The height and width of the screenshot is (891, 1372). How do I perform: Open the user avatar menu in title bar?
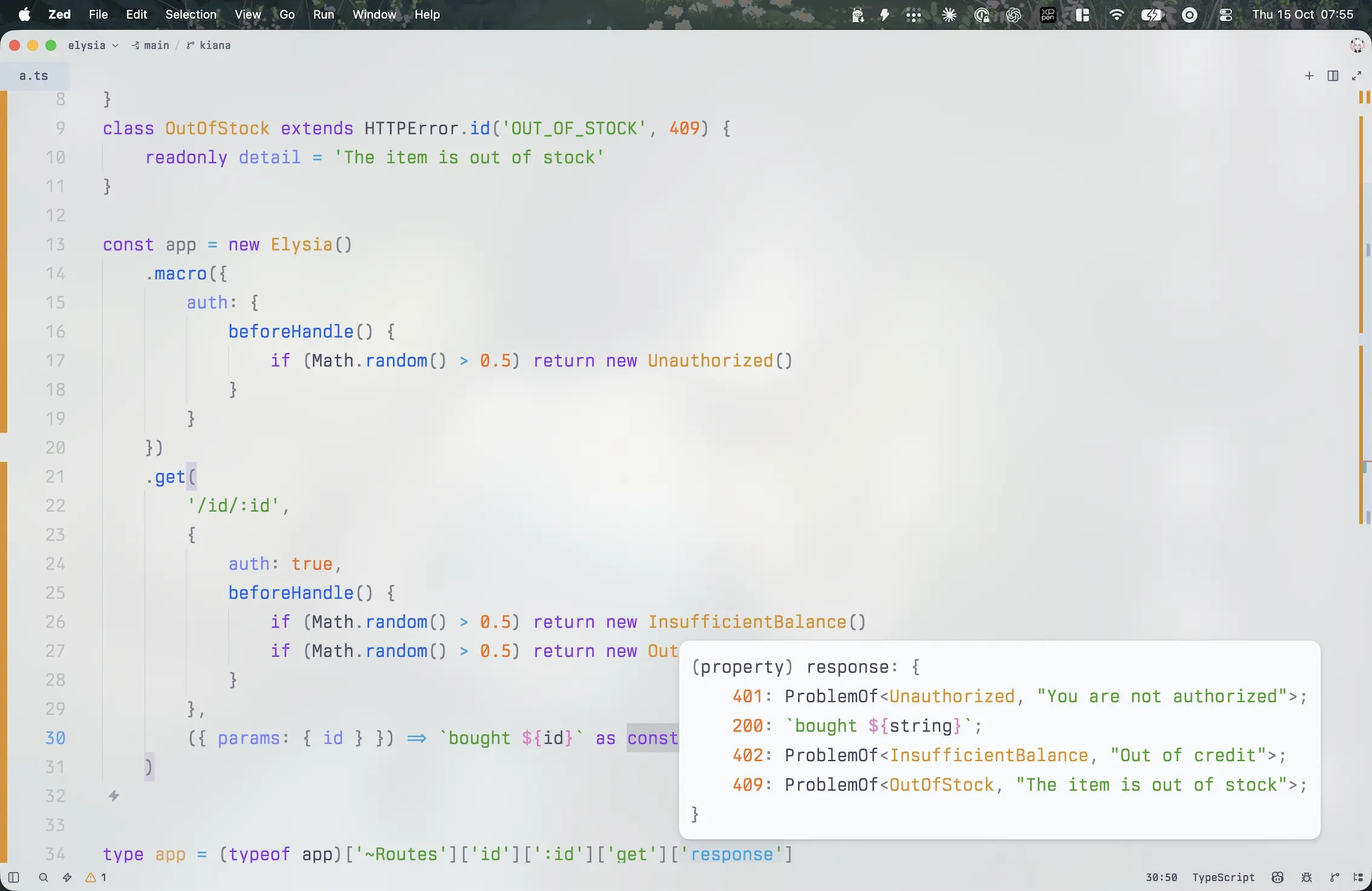1357,45
